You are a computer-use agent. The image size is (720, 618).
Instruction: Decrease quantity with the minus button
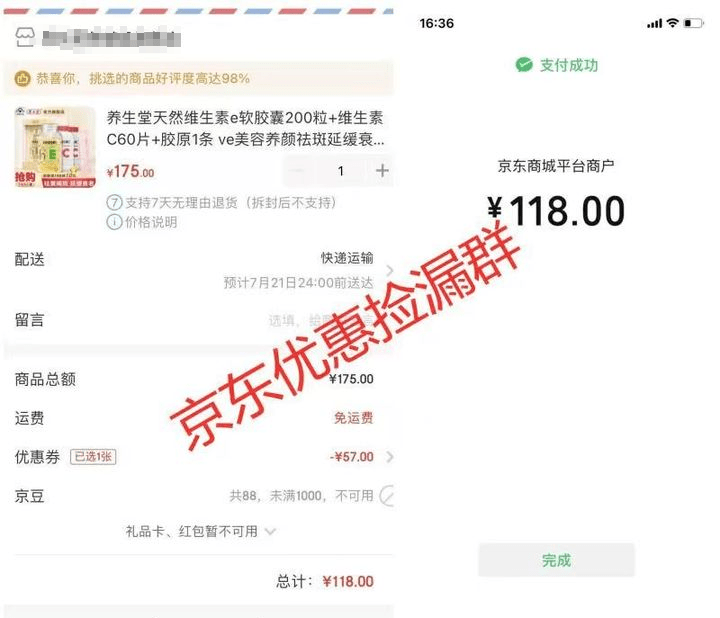pos(298,171)
